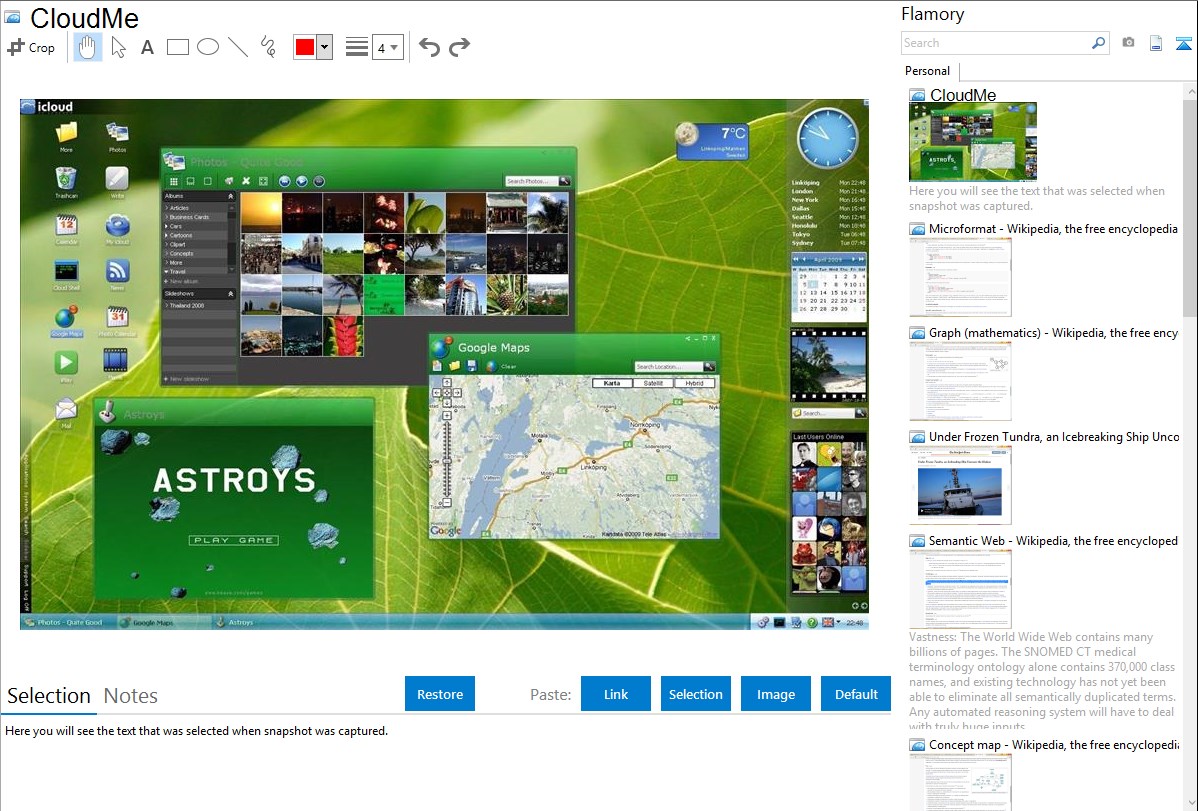
Task: Switch to the Notes tab
Action: (x=131, y=696)
